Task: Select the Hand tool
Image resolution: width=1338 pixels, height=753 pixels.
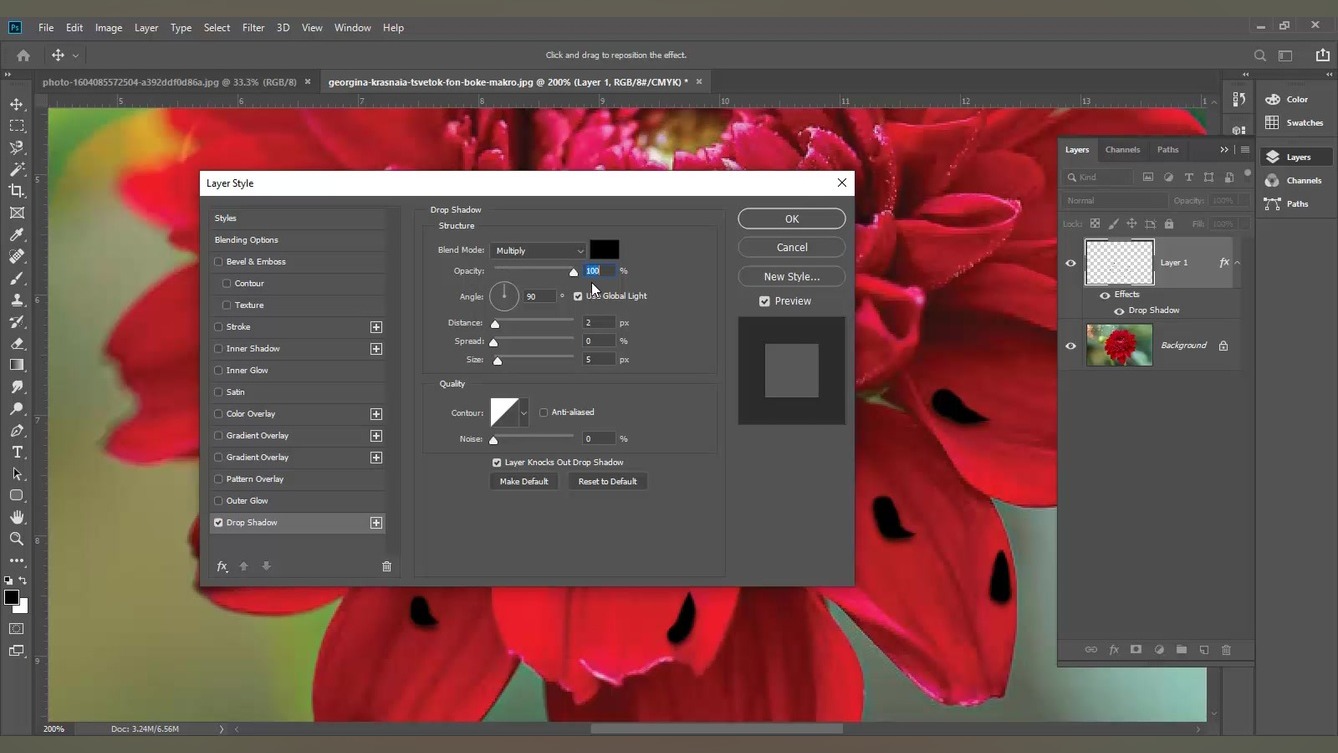Action: [x=17, y=517]
